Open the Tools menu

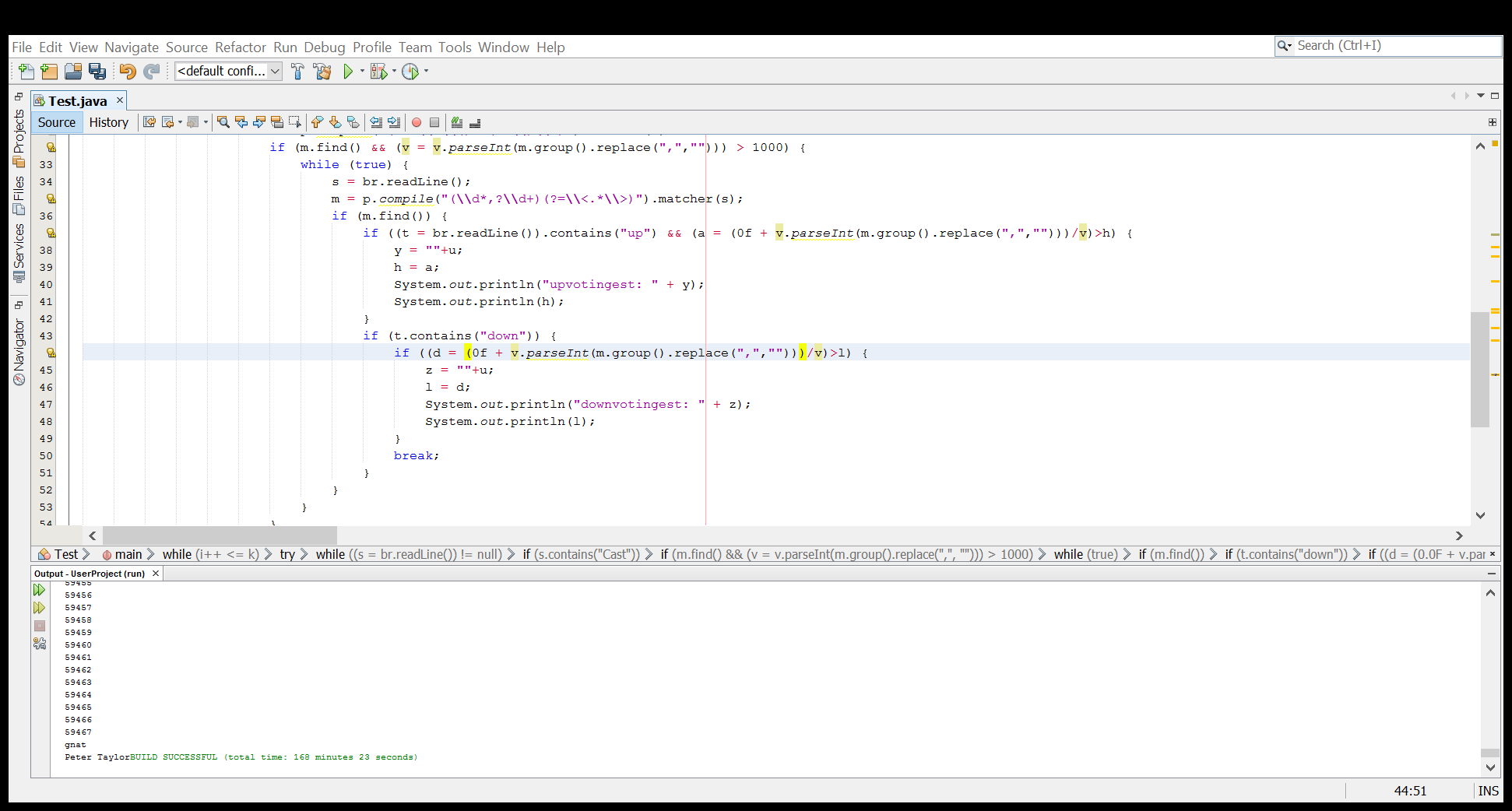[455, 47]
